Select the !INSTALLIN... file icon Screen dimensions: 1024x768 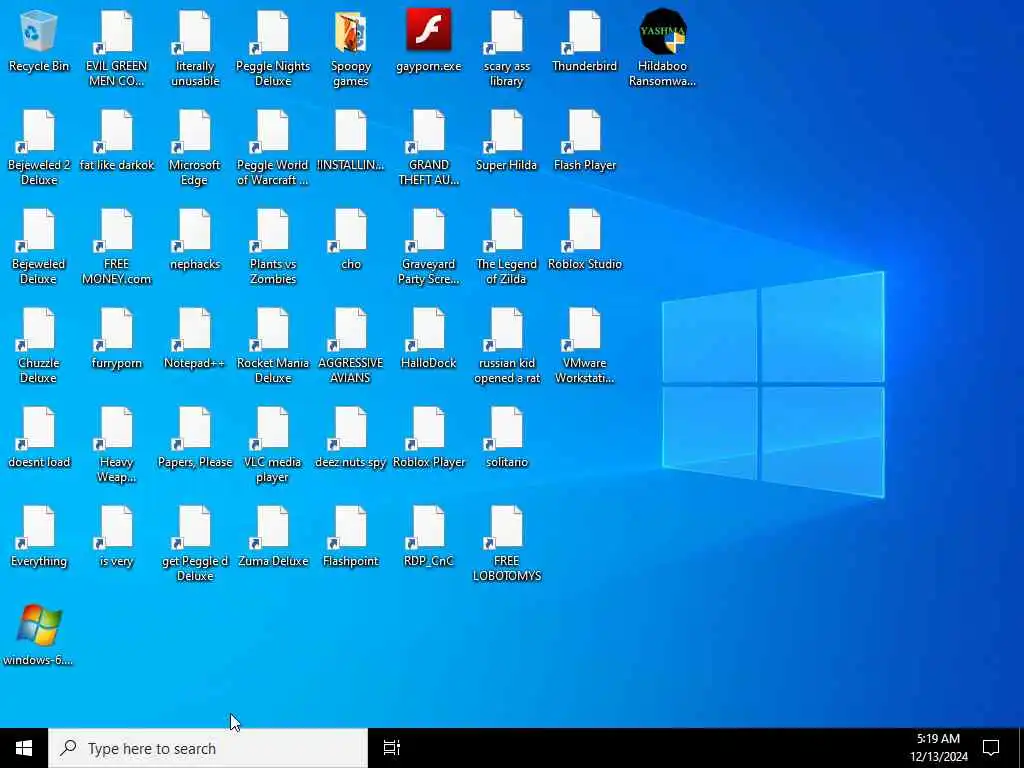[351, 140]
